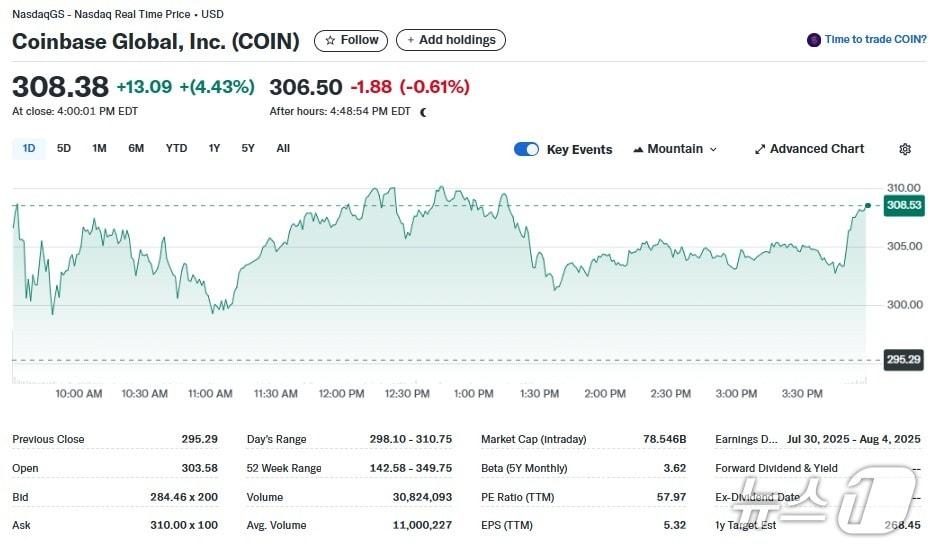Toggle the Key Events switch off
The image size is (930, 548).
point(526,149)
